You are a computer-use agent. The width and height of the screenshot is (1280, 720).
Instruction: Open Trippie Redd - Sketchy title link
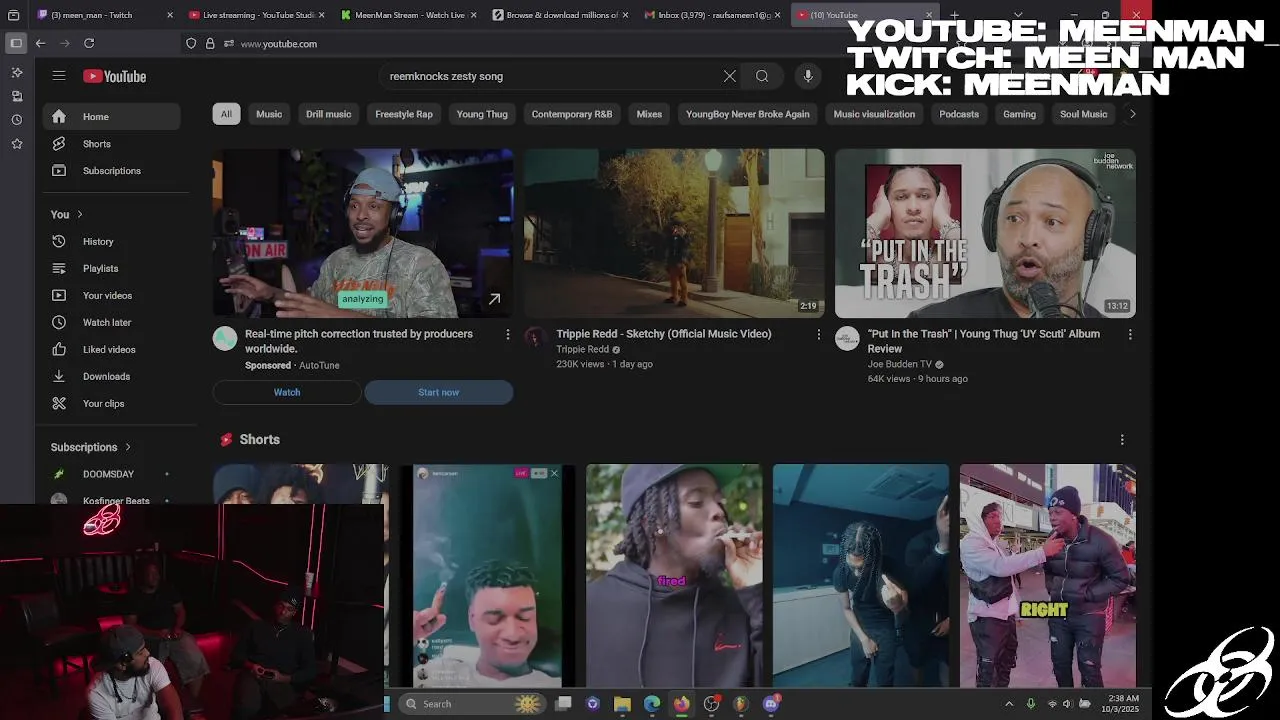pyautogui.click(x=664, y=334)
